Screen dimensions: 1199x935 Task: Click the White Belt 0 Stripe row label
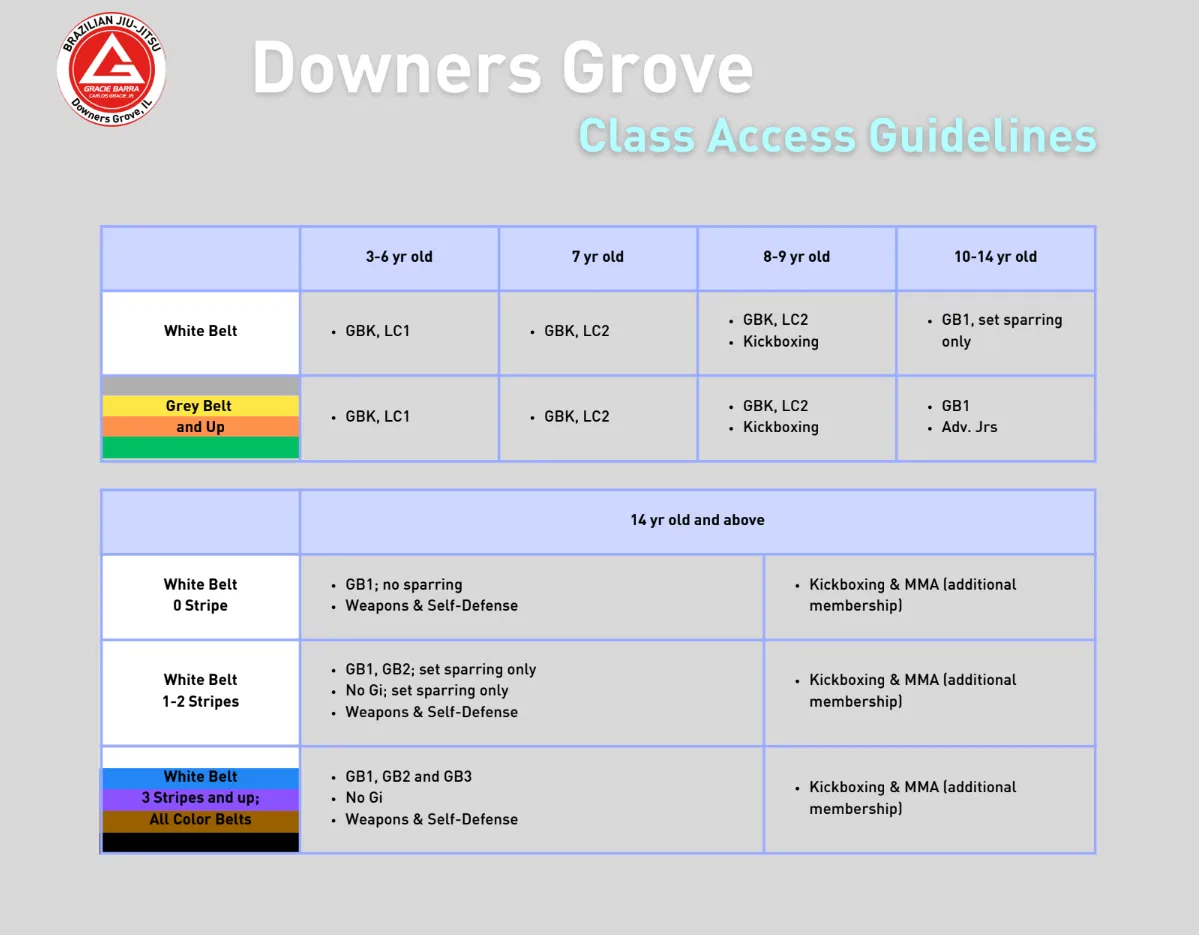click(x=199, y=595)
